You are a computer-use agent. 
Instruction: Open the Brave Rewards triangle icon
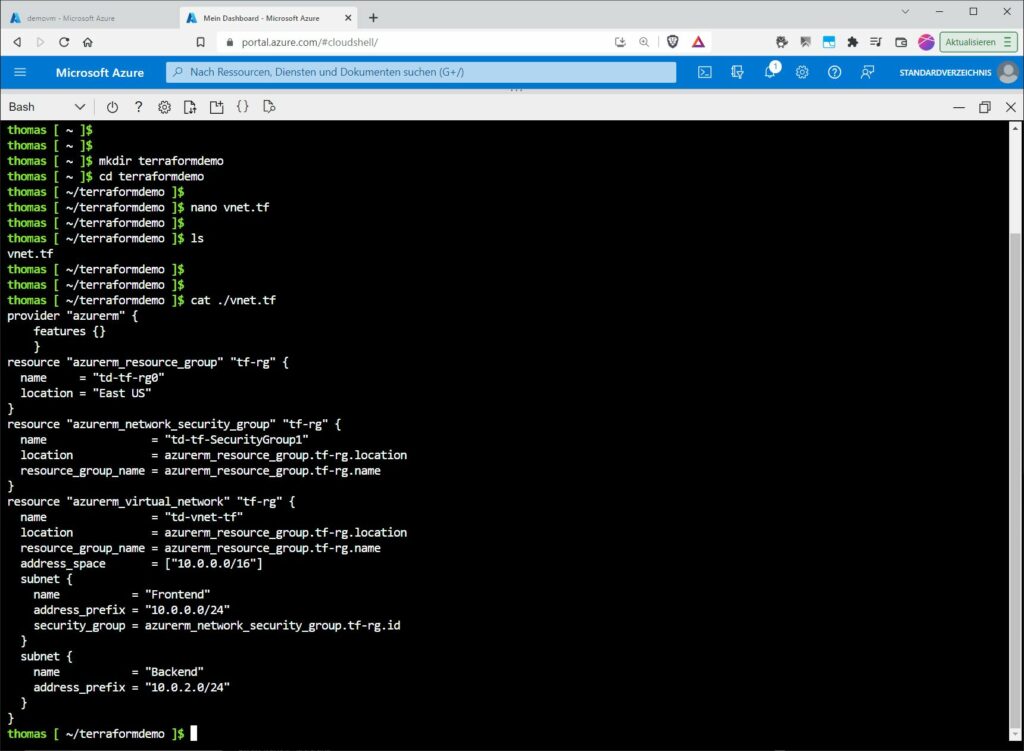click(698, 42)
